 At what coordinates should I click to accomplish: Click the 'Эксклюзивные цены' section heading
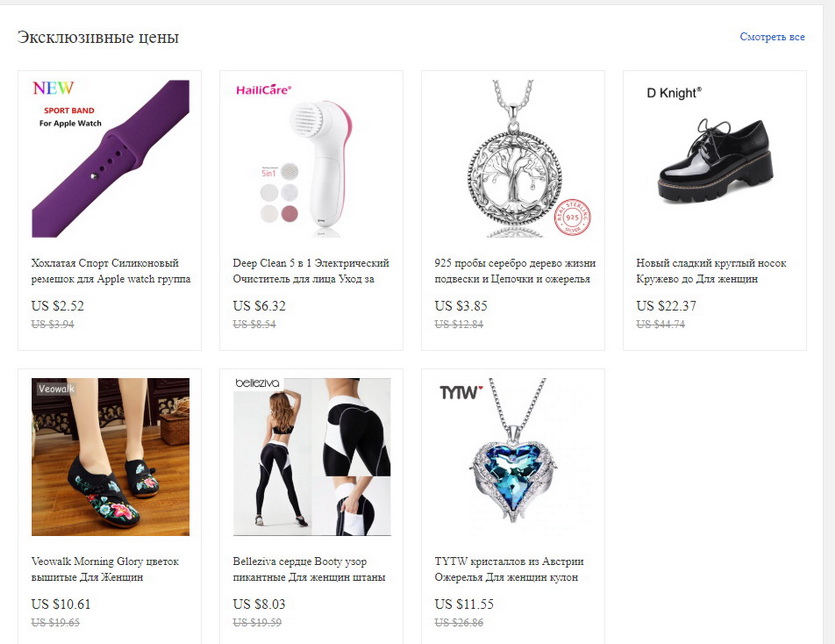(x=98, y=37)
